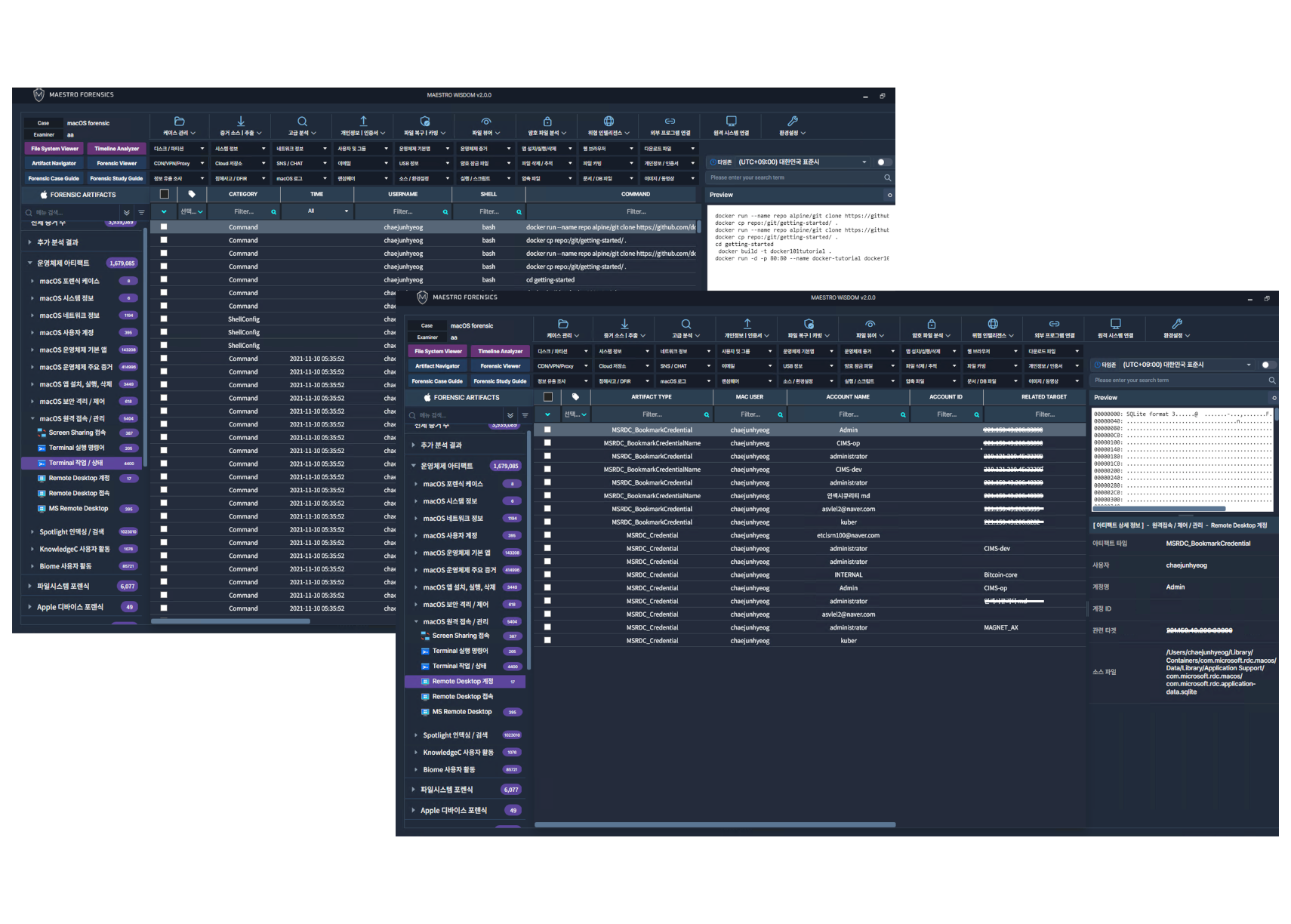The image size is (1291, 924).
Task: Open the file viewer eye icon in front window
Action: (870, 324)
